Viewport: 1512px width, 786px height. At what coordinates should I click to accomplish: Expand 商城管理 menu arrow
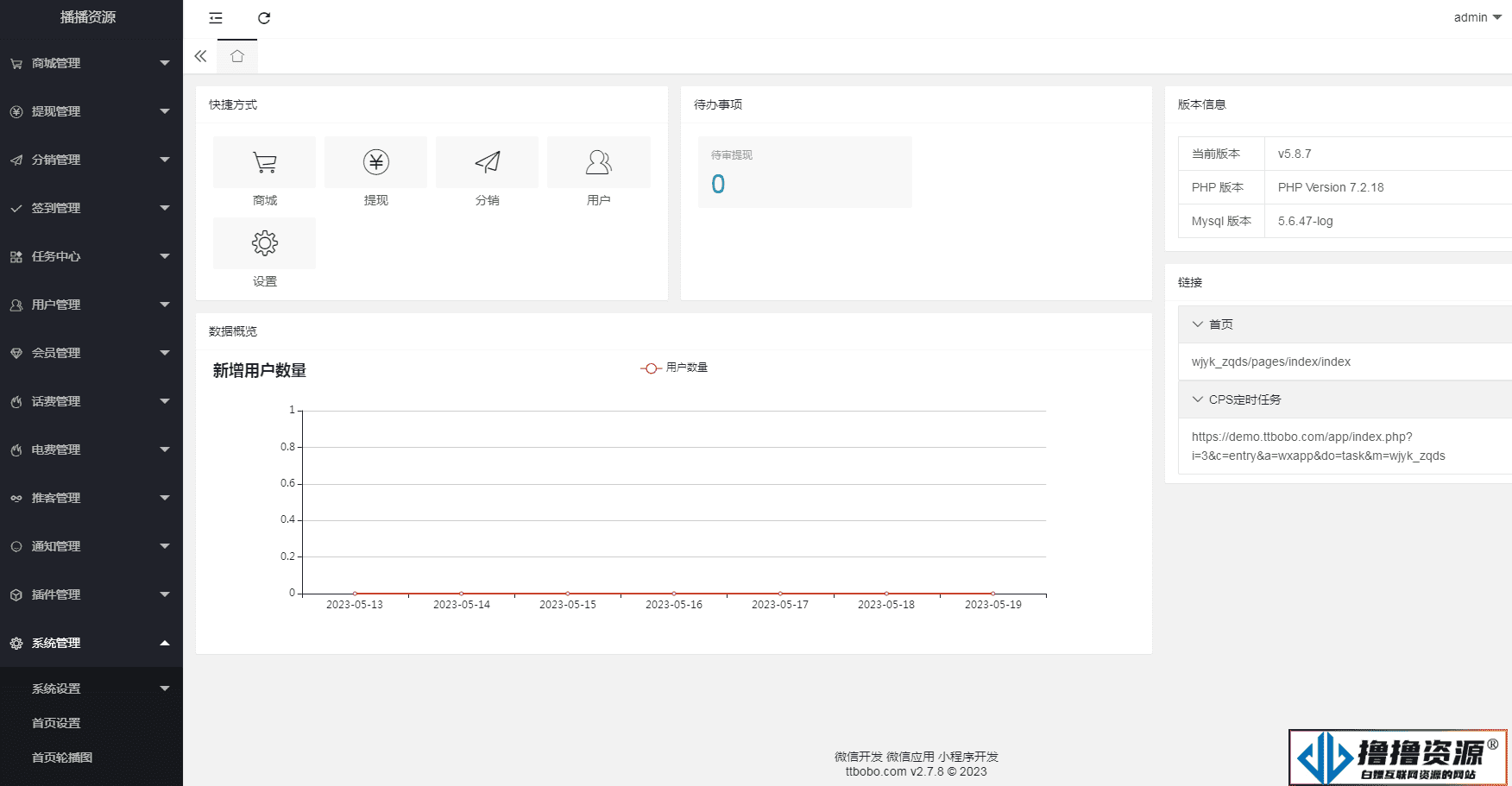pyautogui.click(x=165, y=63)
